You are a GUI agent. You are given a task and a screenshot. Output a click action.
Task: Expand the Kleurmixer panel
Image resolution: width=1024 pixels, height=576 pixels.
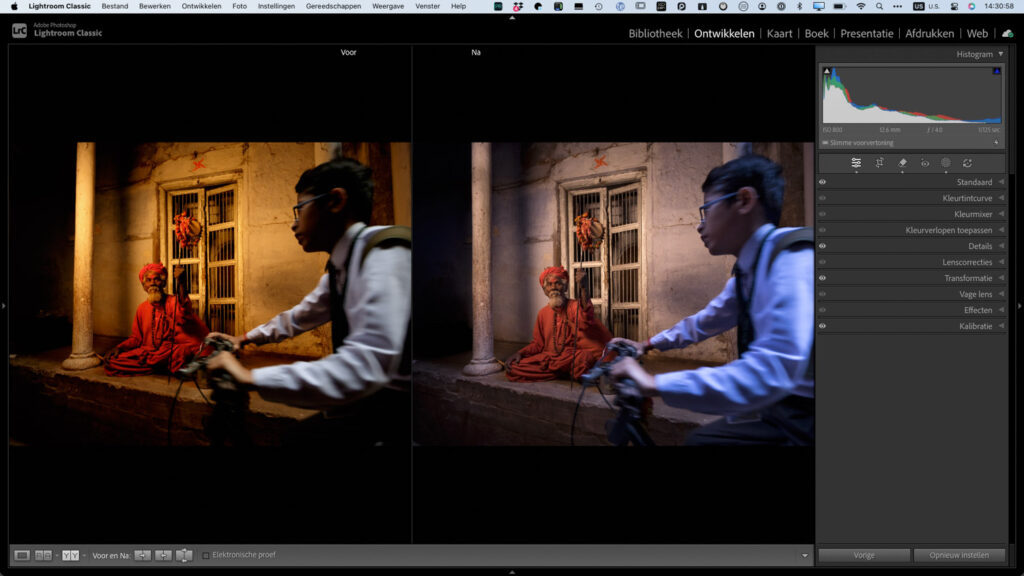pos(1001,214)
